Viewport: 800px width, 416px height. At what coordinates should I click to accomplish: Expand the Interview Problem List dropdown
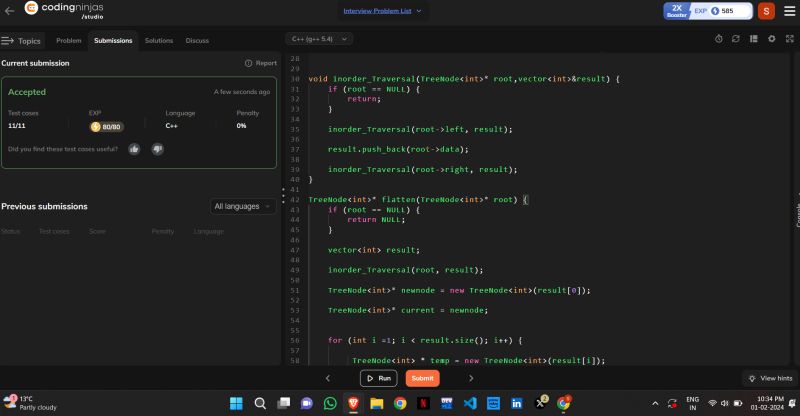click(383, 11)
